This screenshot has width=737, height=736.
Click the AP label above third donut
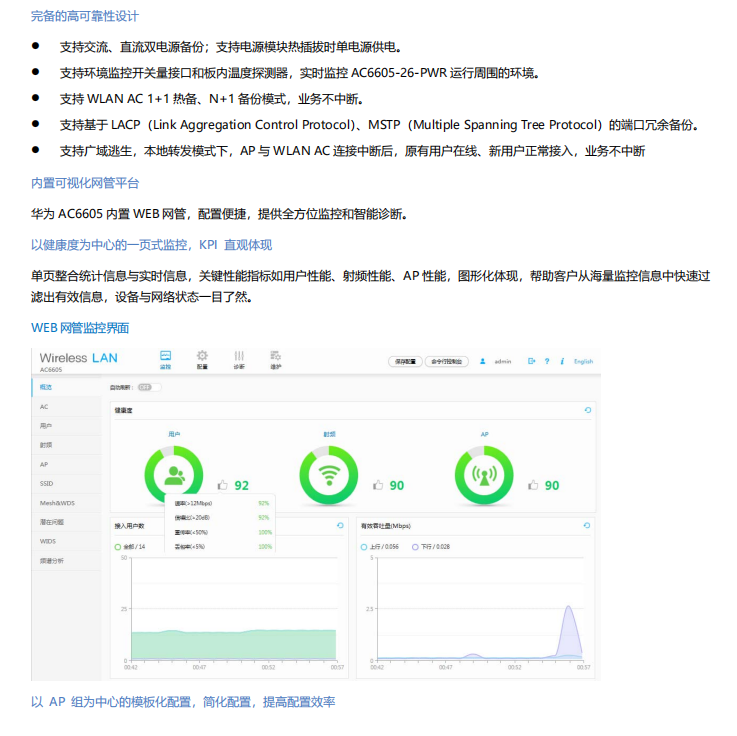click(485, 434)
